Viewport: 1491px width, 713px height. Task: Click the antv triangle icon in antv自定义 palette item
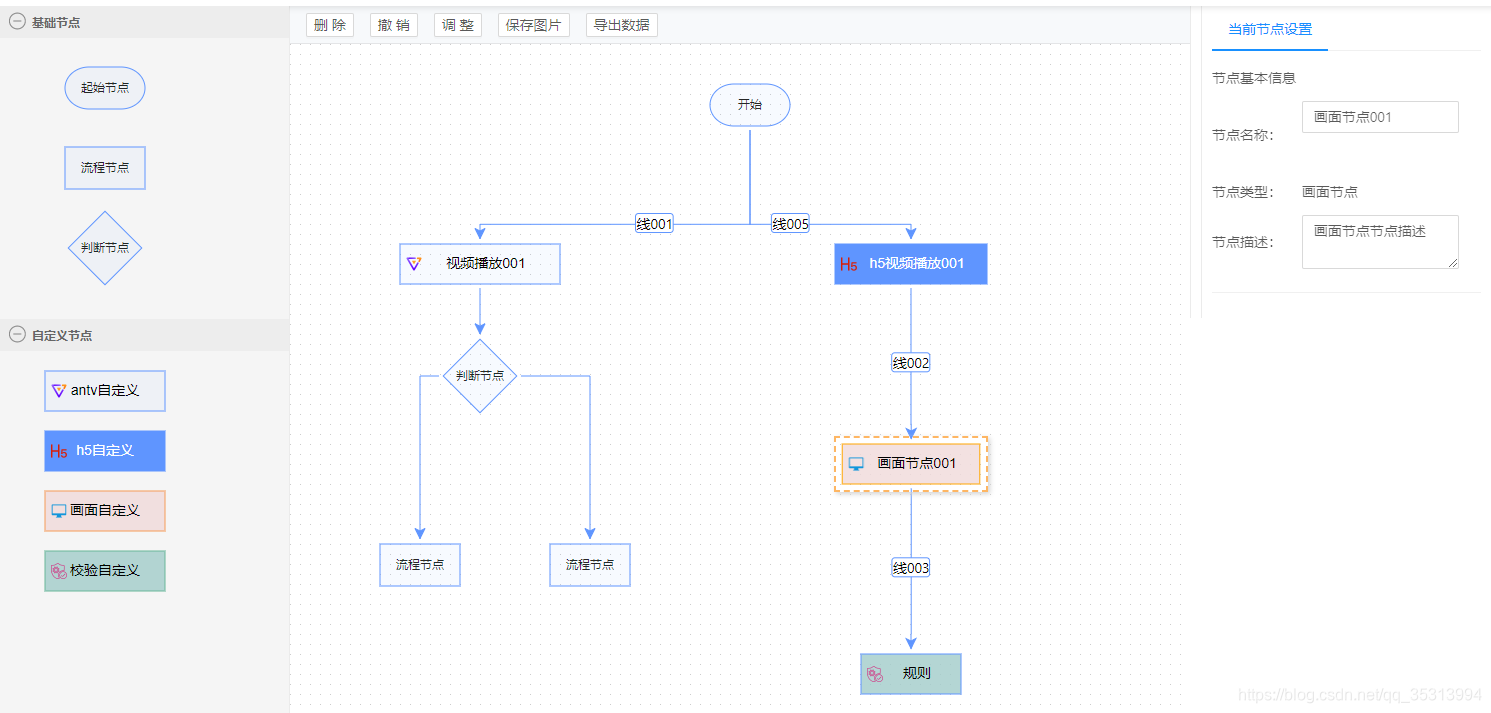click(60, 391)
